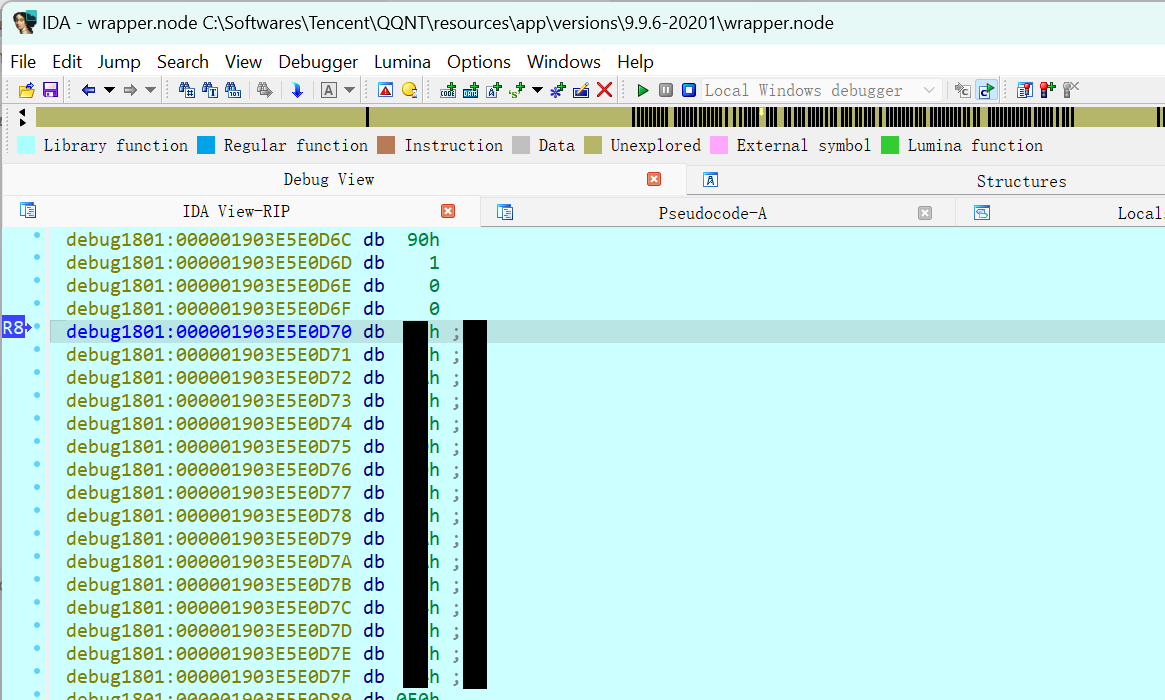This screenshot has width=1165, height=700.
Task: Click the letter A text-view icon
Action: coord(329,91)
